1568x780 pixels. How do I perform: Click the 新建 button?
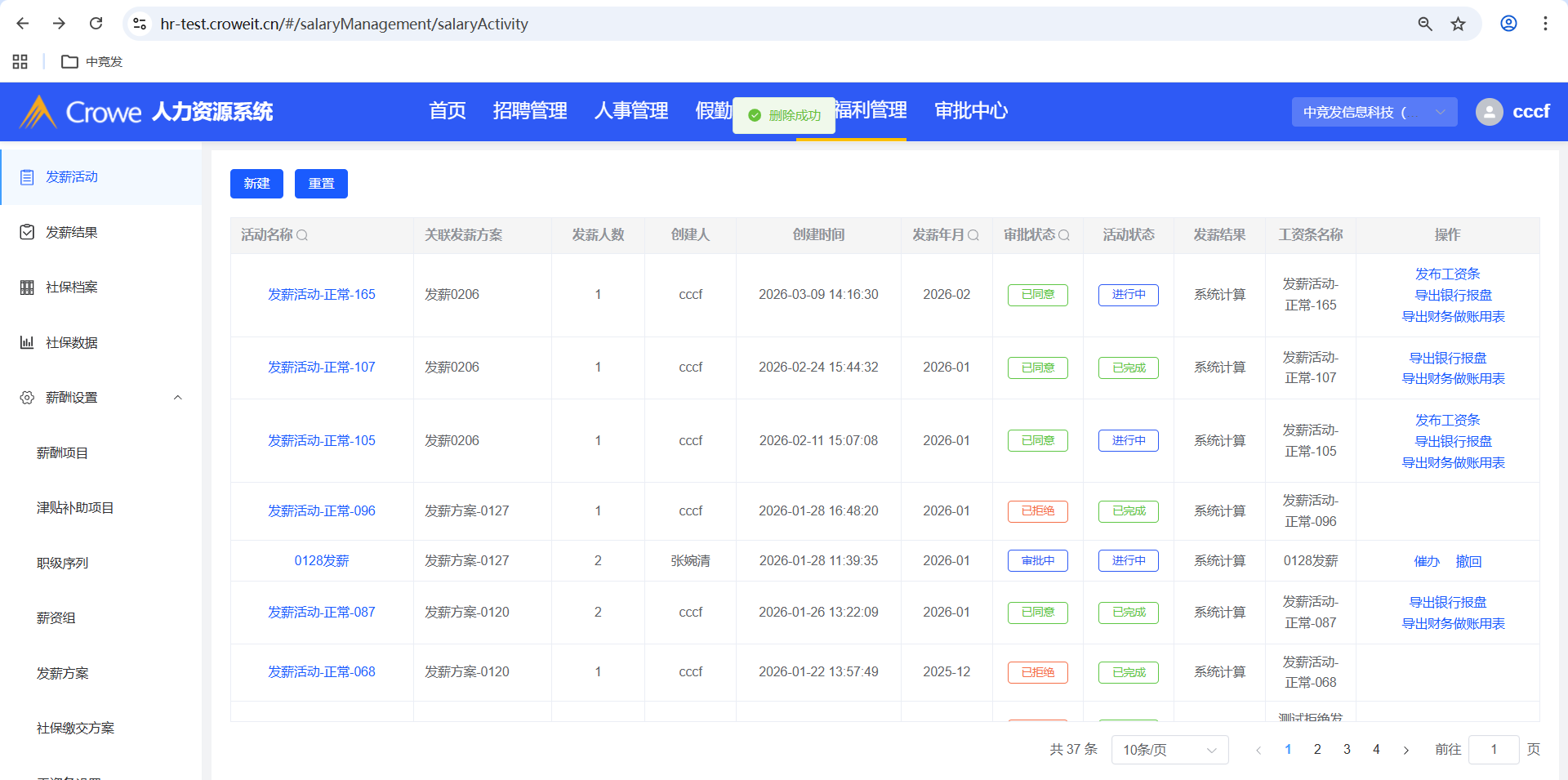pos(256,184)
